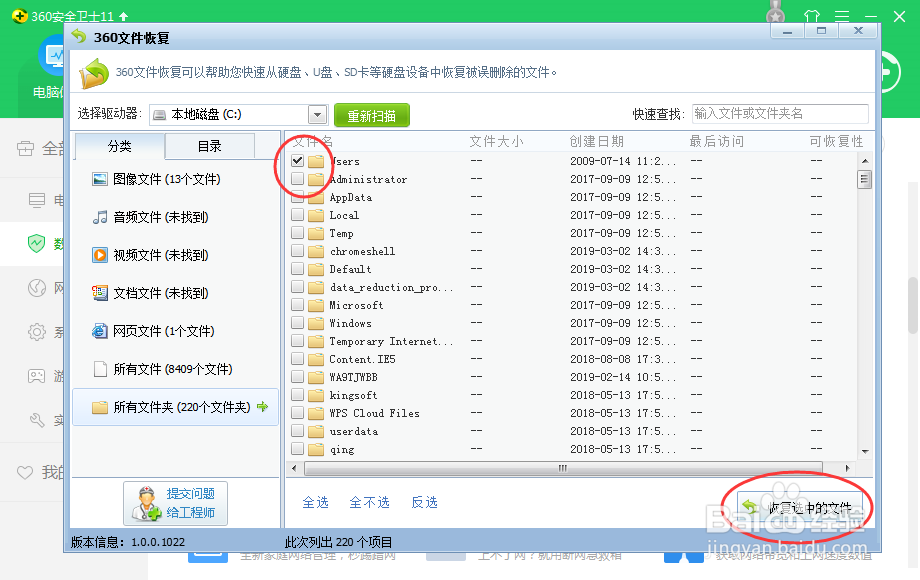
Task: Click the briefcase icon in background sidebar
Action: tap(25, 148)
